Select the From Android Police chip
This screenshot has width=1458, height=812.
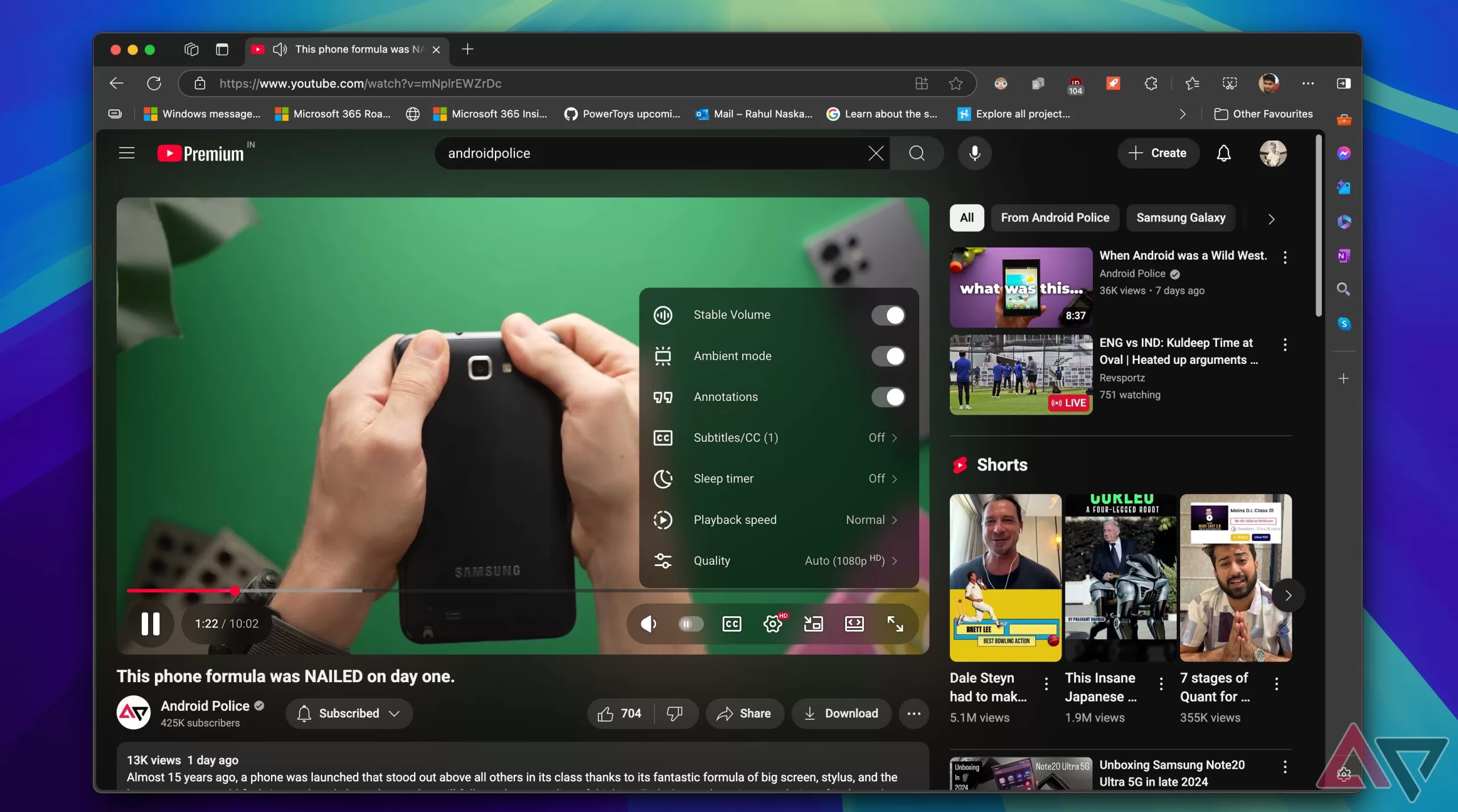tap(1055, 218)
